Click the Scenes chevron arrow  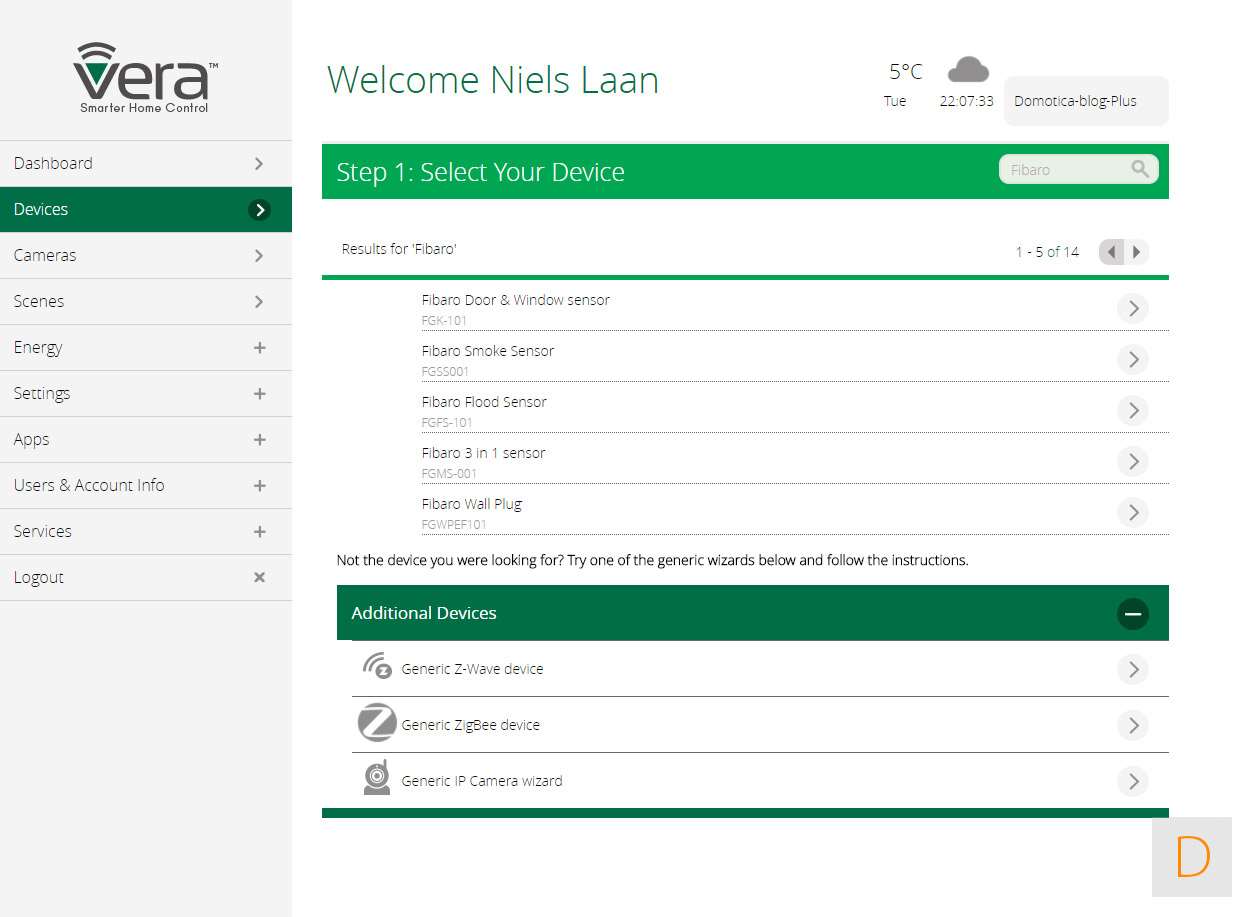[x=259, y=301]
